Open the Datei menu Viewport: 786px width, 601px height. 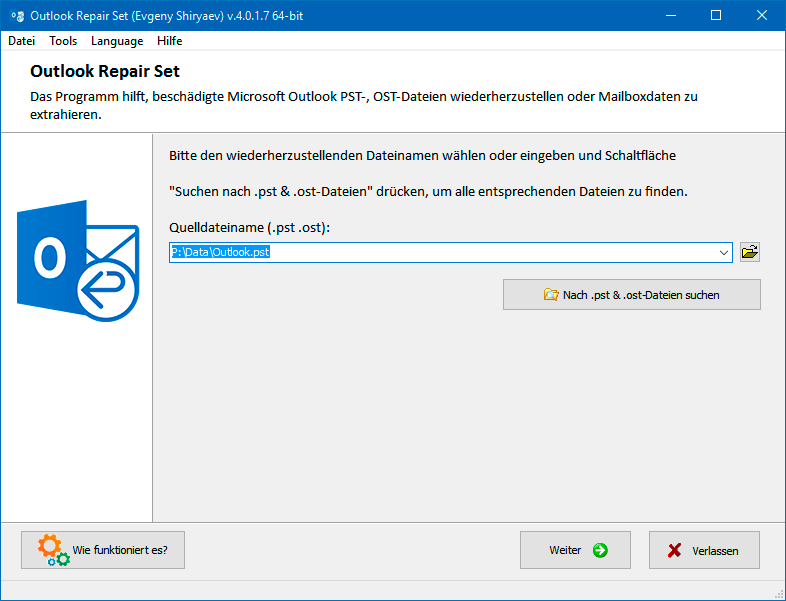22,41
